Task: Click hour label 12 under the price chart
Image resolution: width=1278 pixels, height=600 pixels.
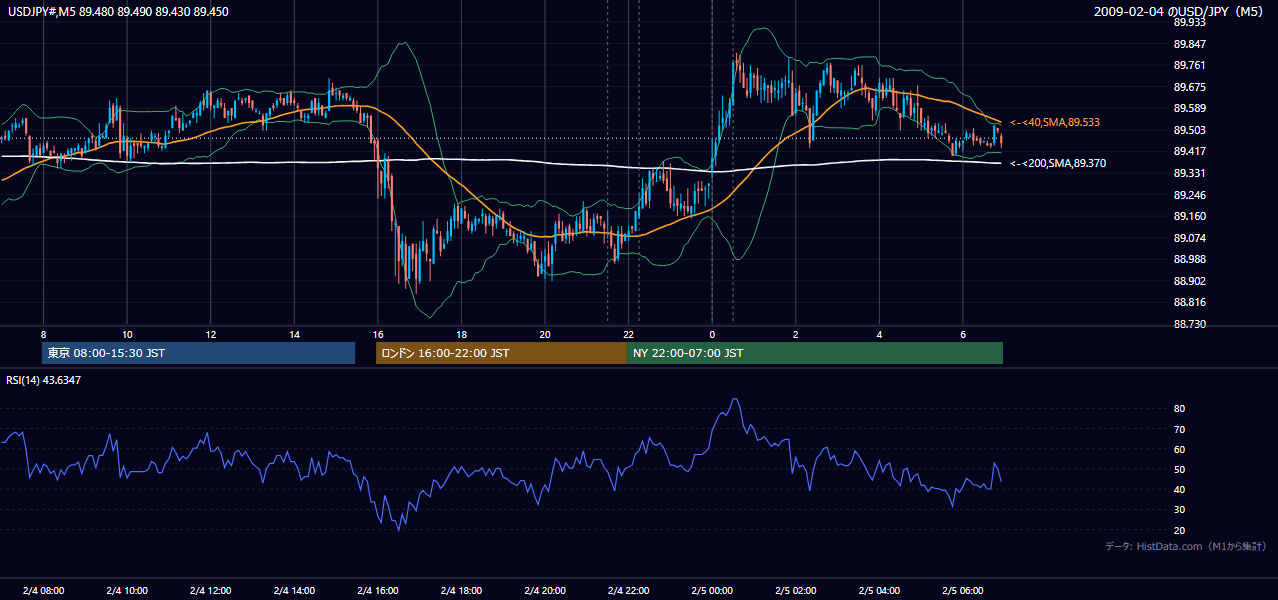Action: (210, 334)
